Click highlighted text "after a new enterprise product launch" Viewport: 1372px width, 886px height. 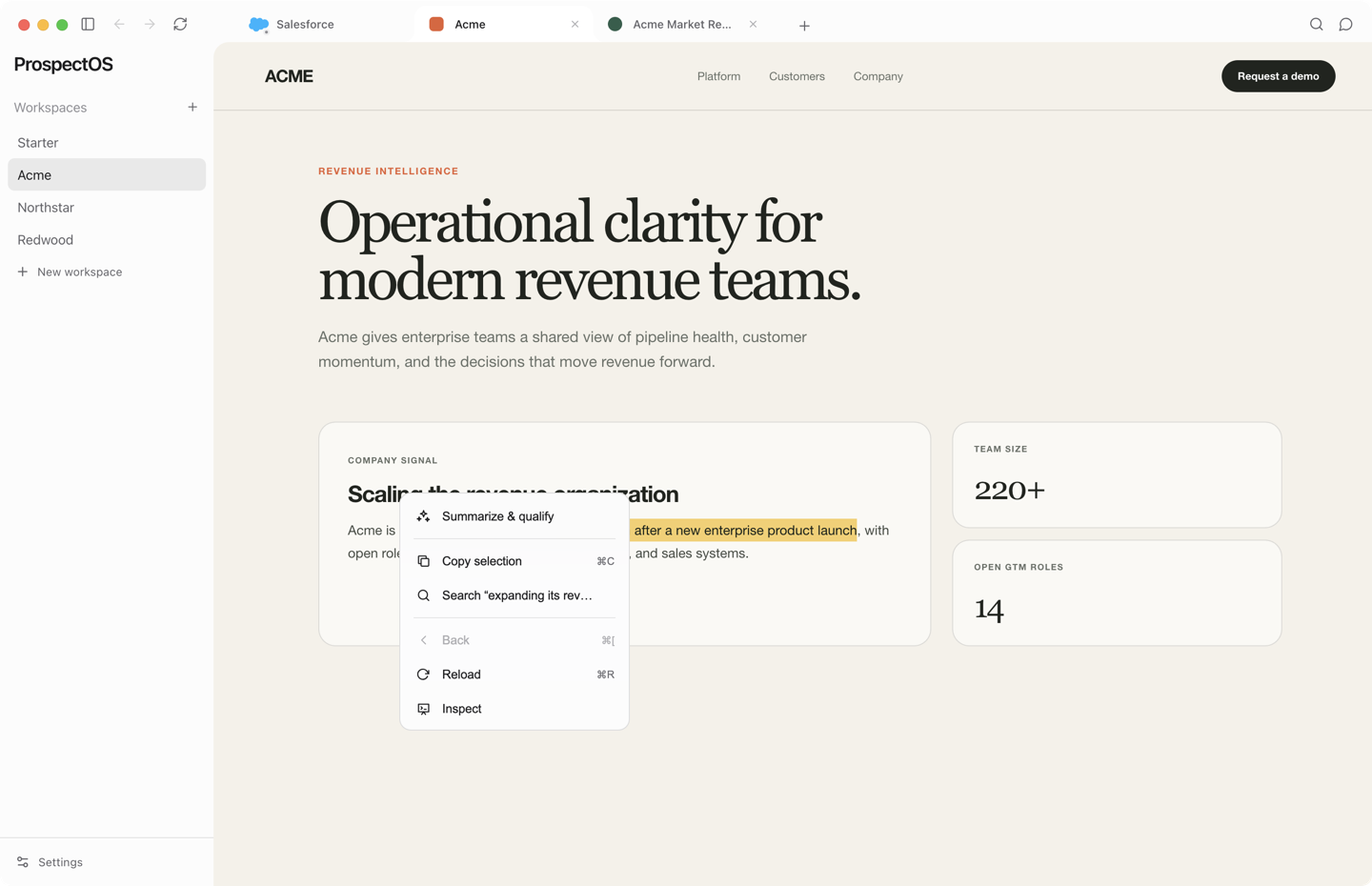pos(744,530)
